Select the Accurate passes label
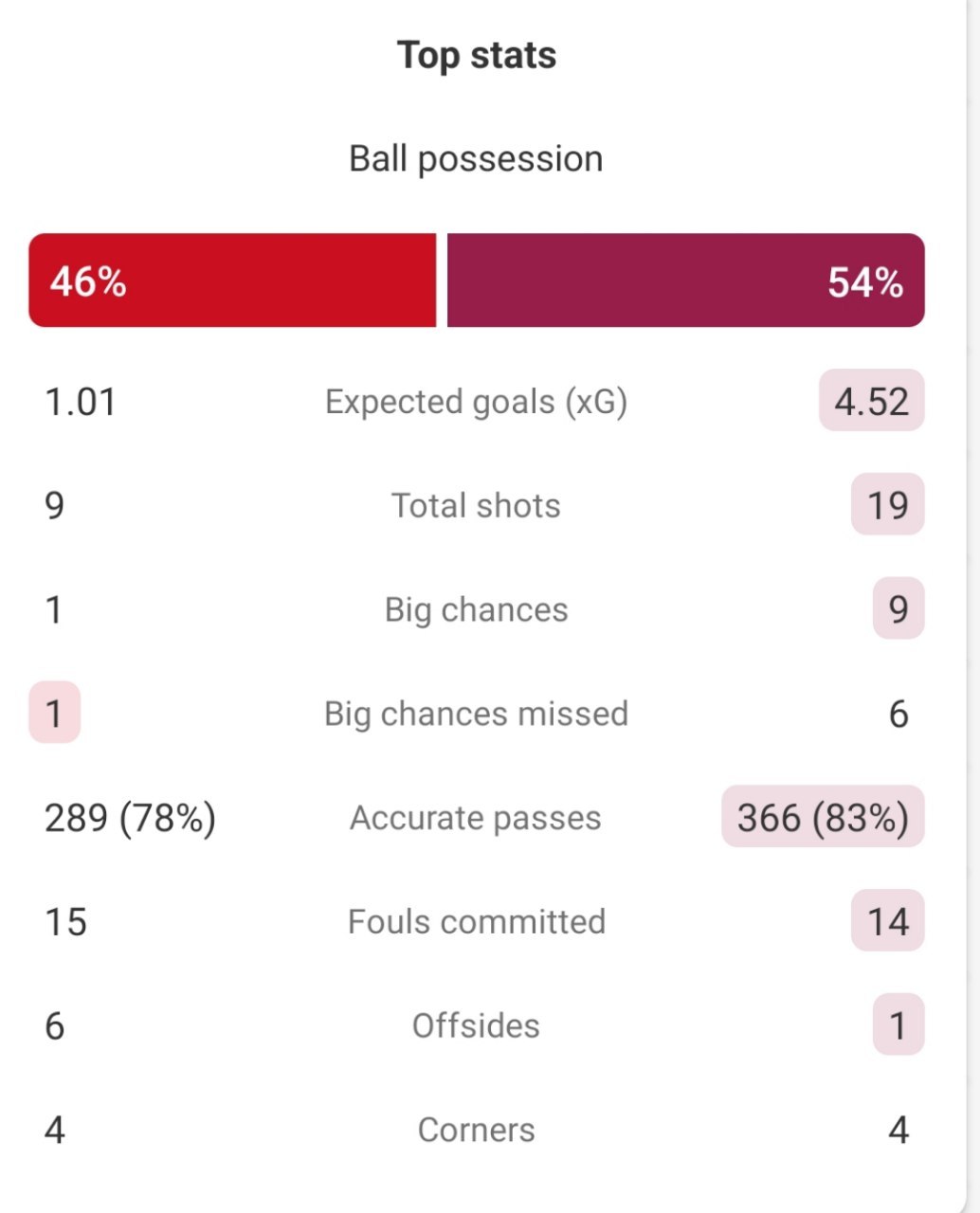980x1213 pixels. (x=476, y=818)
